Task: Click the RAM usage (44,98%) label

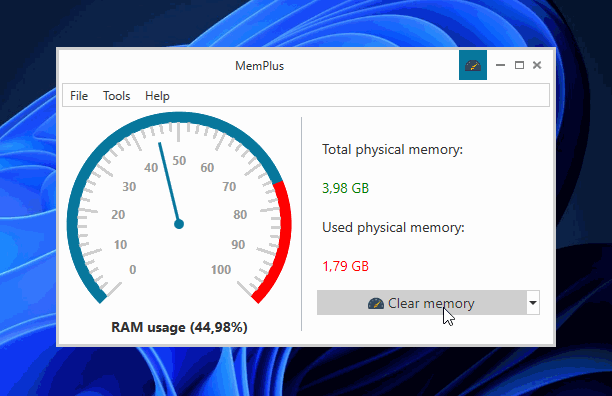Action: 179,327
